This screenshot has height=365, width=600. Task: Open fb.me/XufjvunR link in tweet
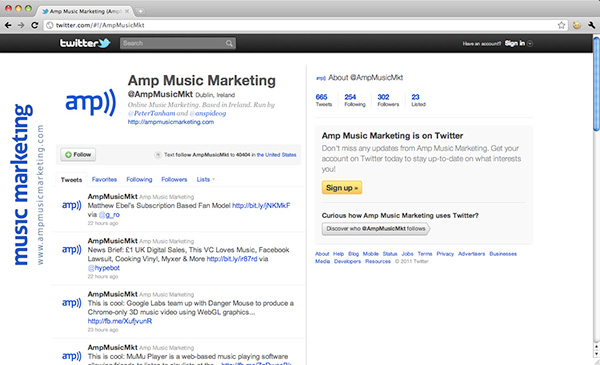click(x=120, y=321)
